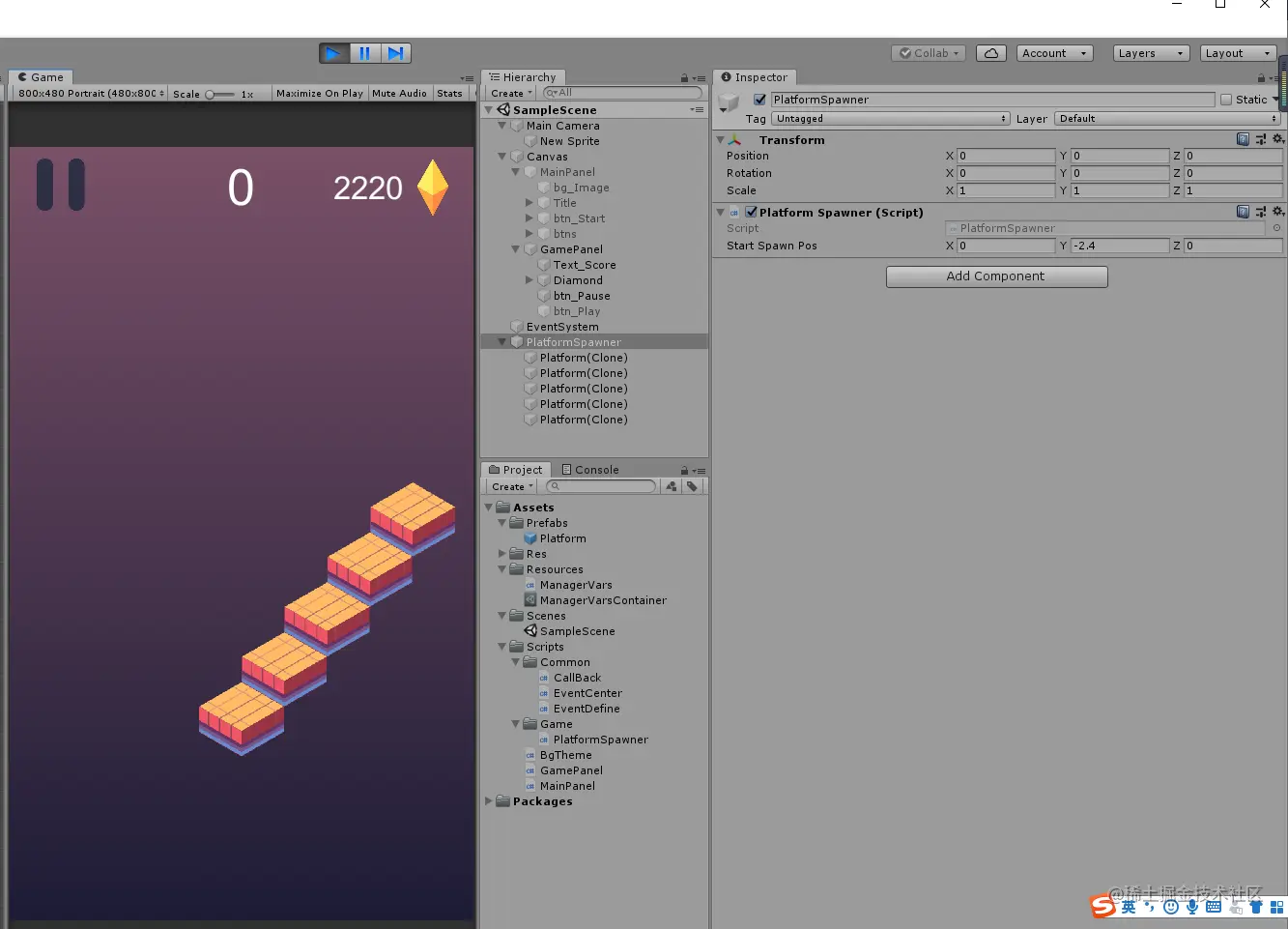This screenshot has width=1288, height=929.
Task: Click the Play button in Unity toolbar
Action: coord(332,53)
